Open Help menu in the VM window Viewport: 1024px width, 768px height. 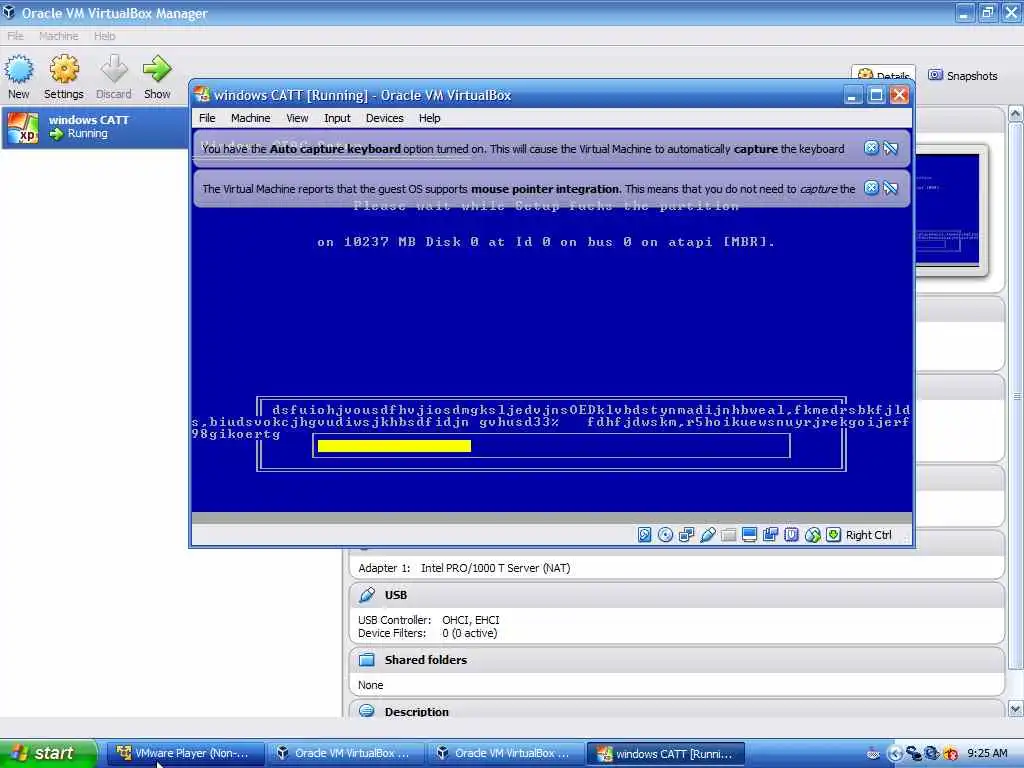(x=429, y=118)
